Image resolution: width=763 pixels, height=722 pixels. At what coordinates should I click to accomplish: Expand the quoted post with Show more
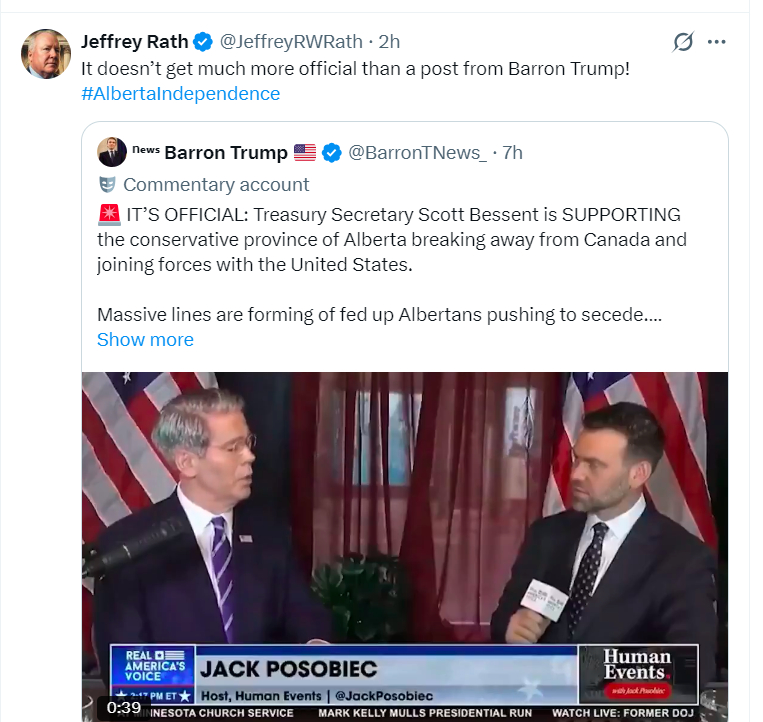pos(145,340)
